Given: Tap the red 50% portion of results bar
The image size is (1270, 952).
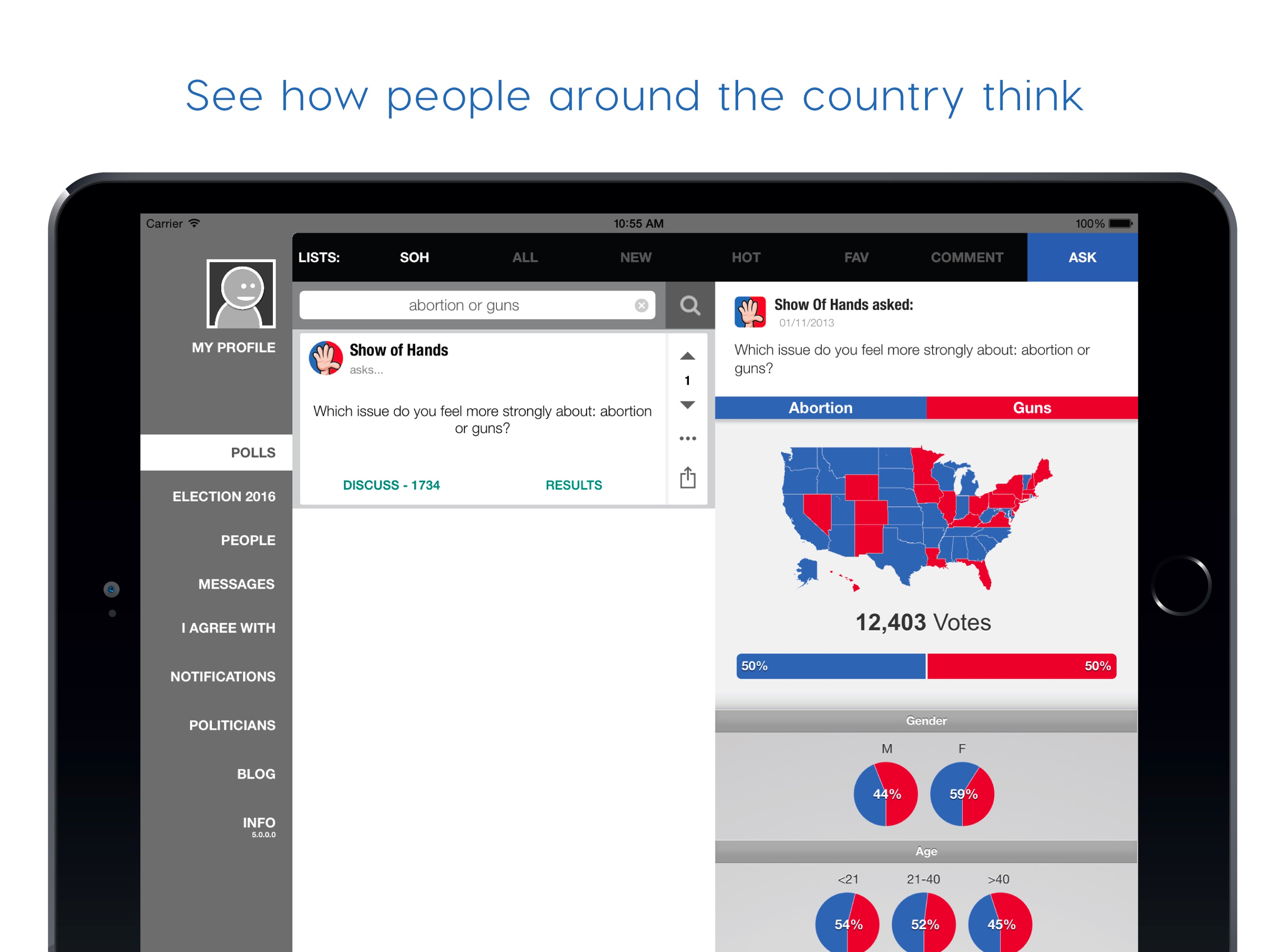Looking at the screenshot, I should [1022, 666].
